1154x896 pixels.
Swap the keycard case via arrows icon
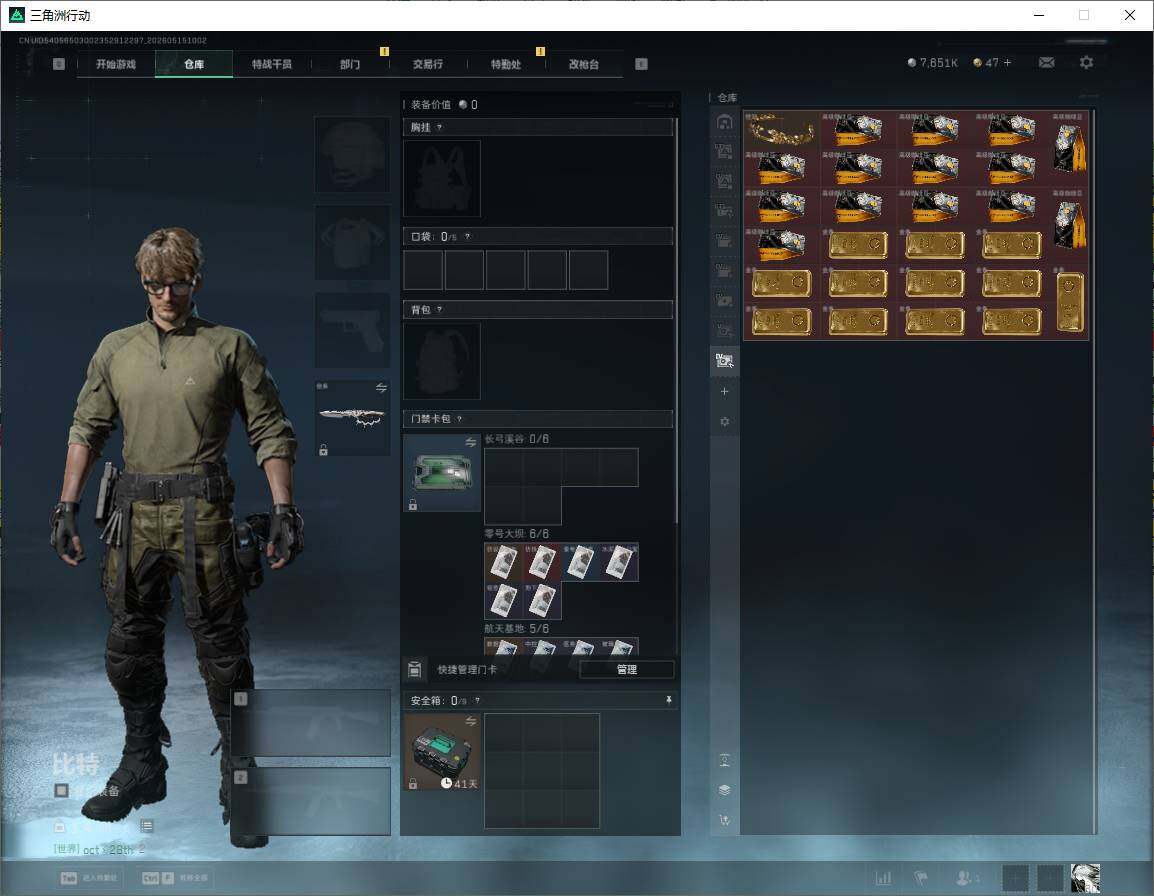click(470, 442)
